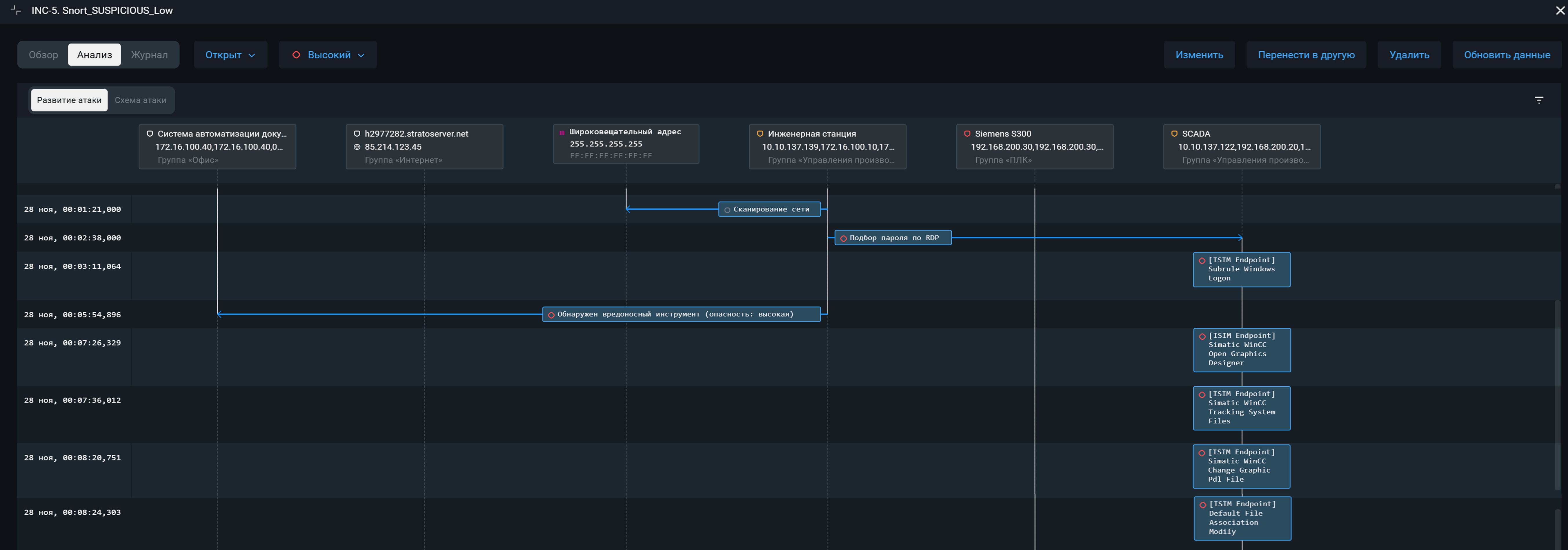The height and width of the screenshot is (550, 1568).
Task: Click the MAC address FF:FF:FF:FF:FF:FF
Action: 611,156
